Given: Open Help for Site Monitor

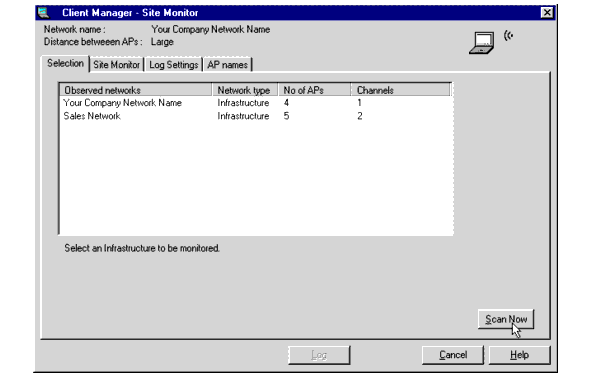Looking at the screenshot, I should coord(519,355).
